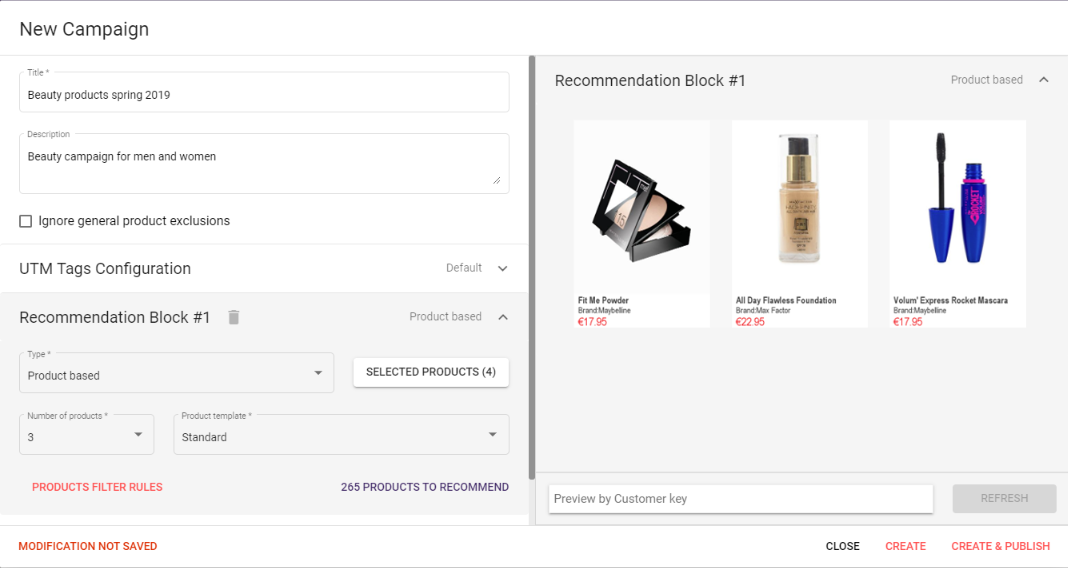Image resolution: width=1068 pixels, height=568 pixels.
Task: Click 265 Products to Recommend link
Action: tap(425, 487)
